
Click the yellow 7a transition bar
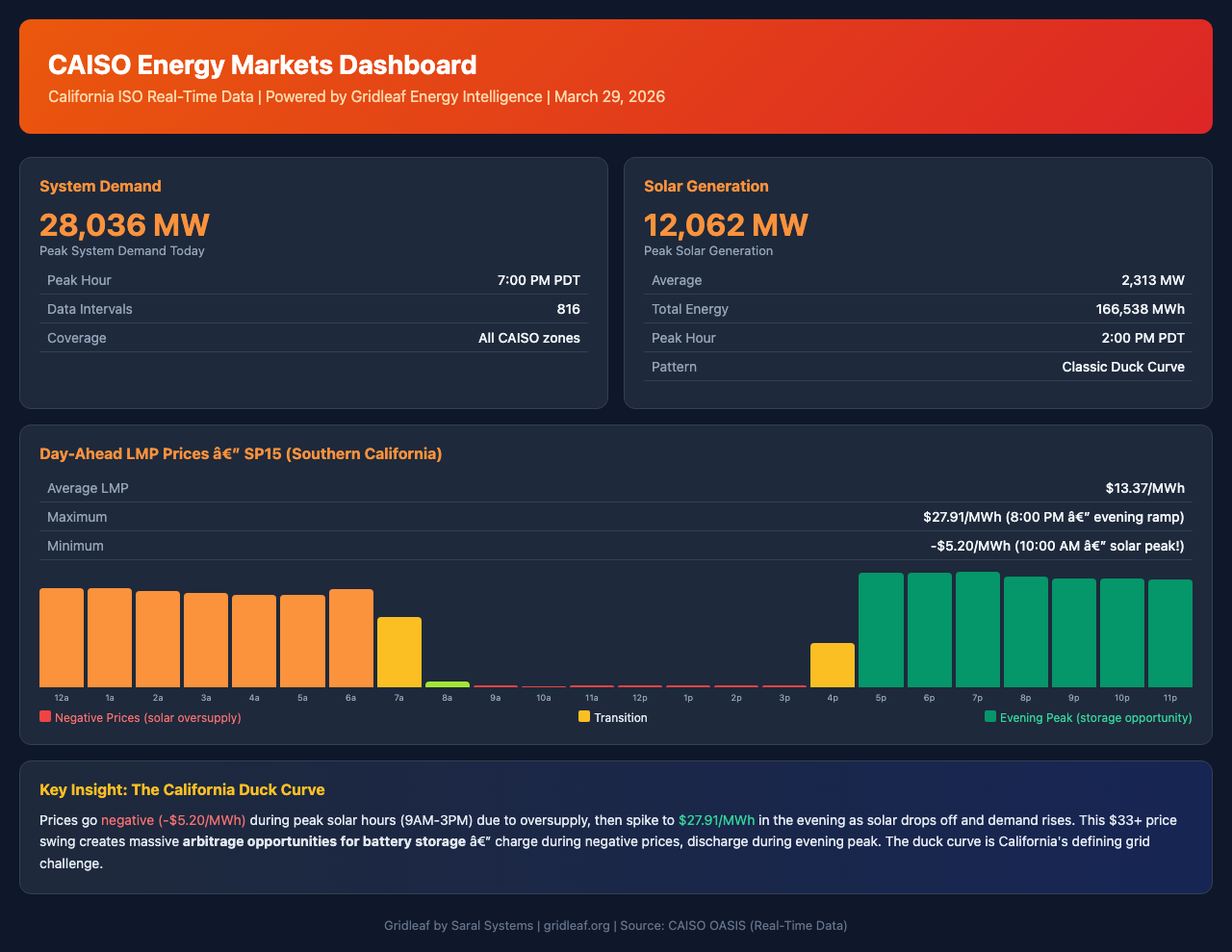[x=399, y=652]
